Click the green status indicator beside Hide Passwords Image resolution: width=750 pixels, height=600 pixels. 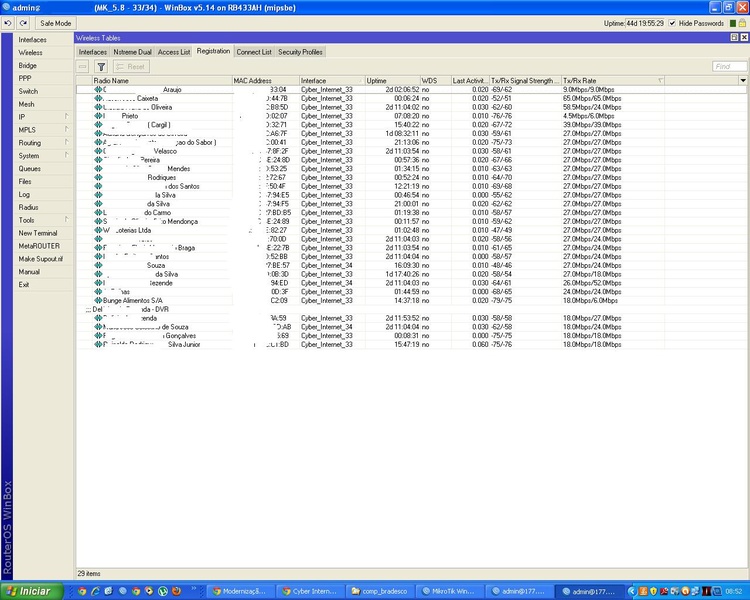(x=733, y=23)
